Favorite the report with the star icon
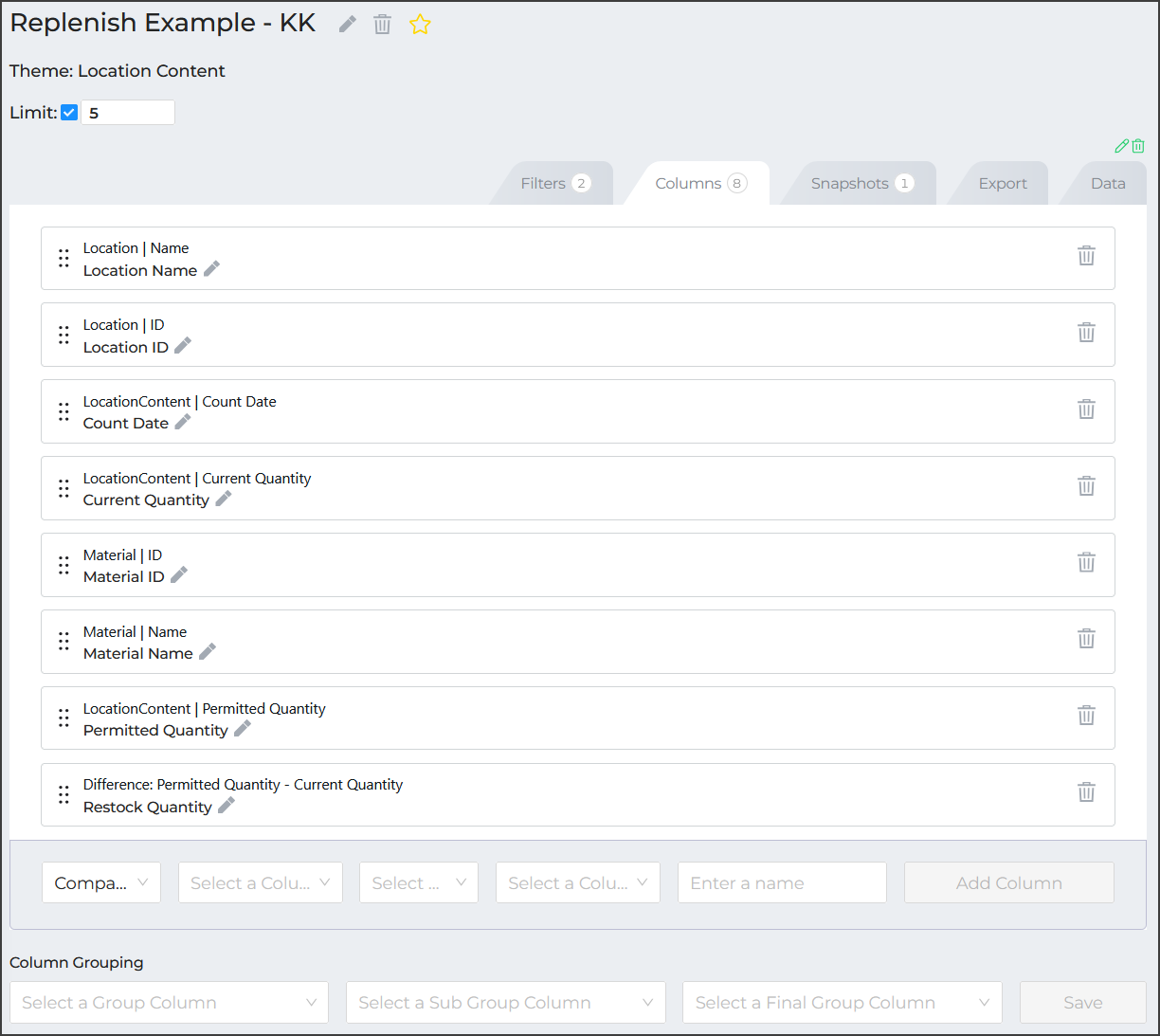1160x1036 pixels. pyautogui.click(x=420, y=25)
